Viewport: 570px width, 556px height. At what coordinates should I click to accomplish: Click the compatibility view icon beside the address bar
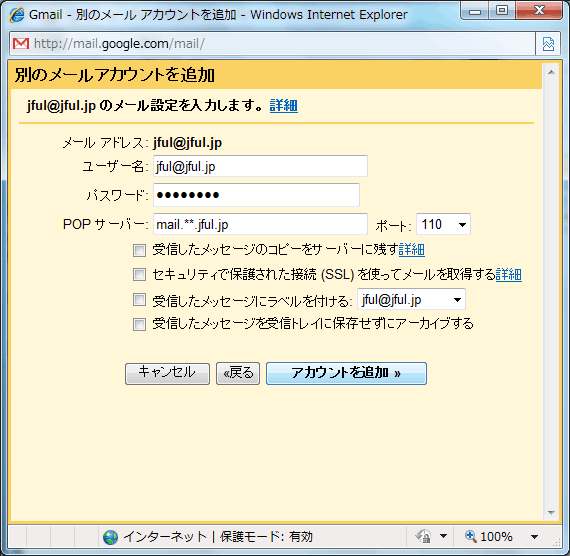(x=548, y=44)
